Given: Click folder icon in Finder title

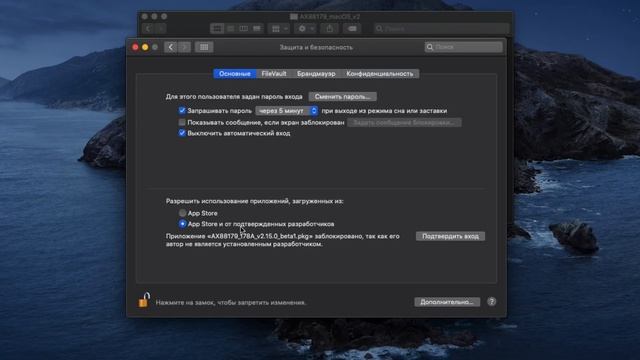Looking at the screenshot, I should (x=293, y=17).
